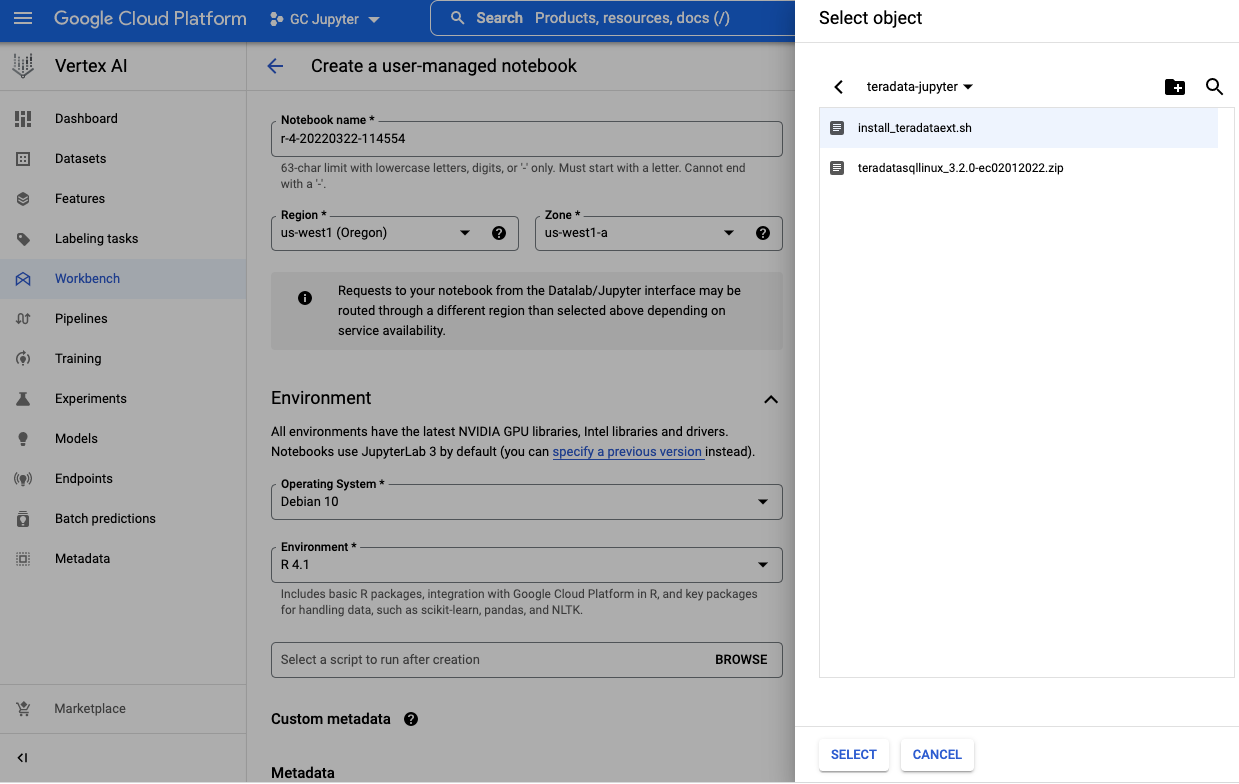Open the Operating System dropdown
The image size is (1239, 784).
tap(764, 501)
